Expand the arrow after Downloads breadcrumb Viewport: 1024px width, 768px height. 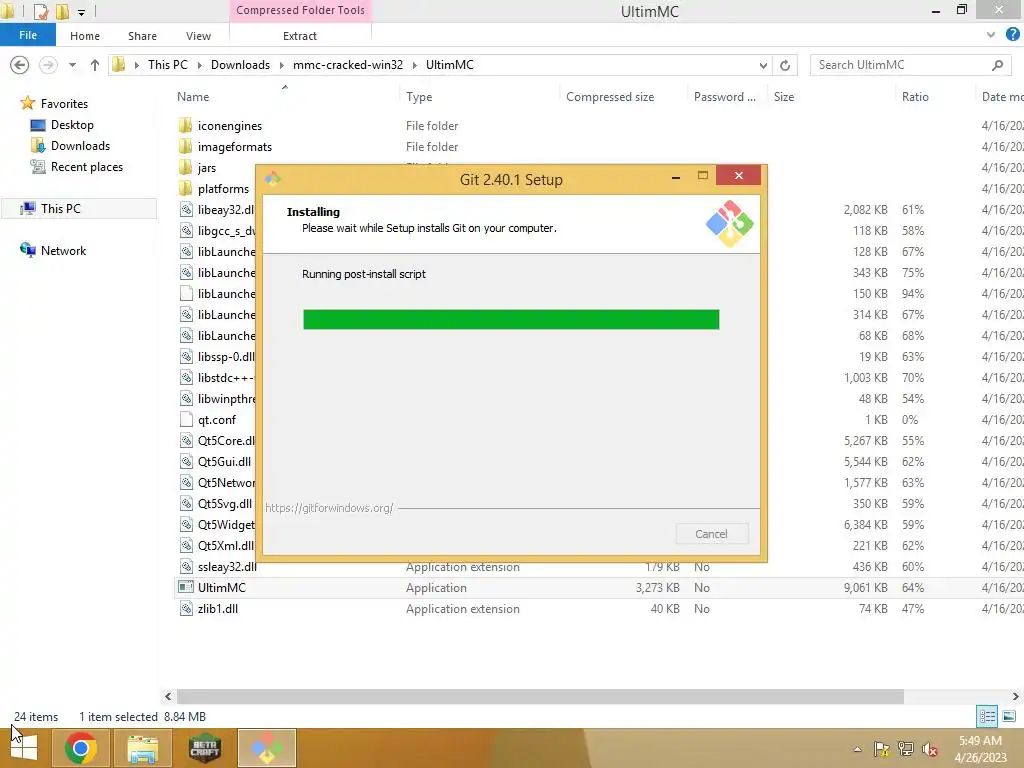point(281,65)
